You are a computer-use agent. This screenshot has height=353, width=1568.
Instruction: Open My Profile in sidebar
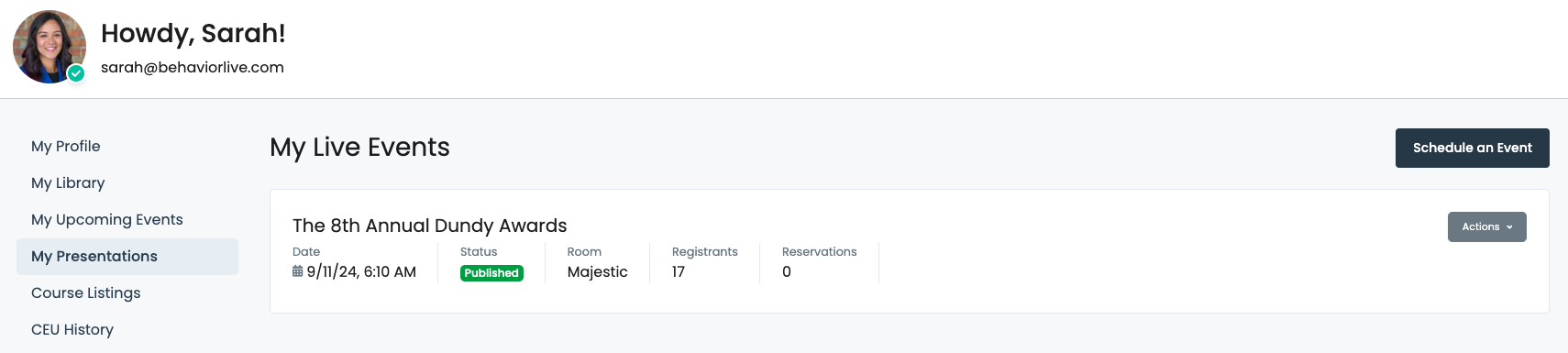point(66,147)
